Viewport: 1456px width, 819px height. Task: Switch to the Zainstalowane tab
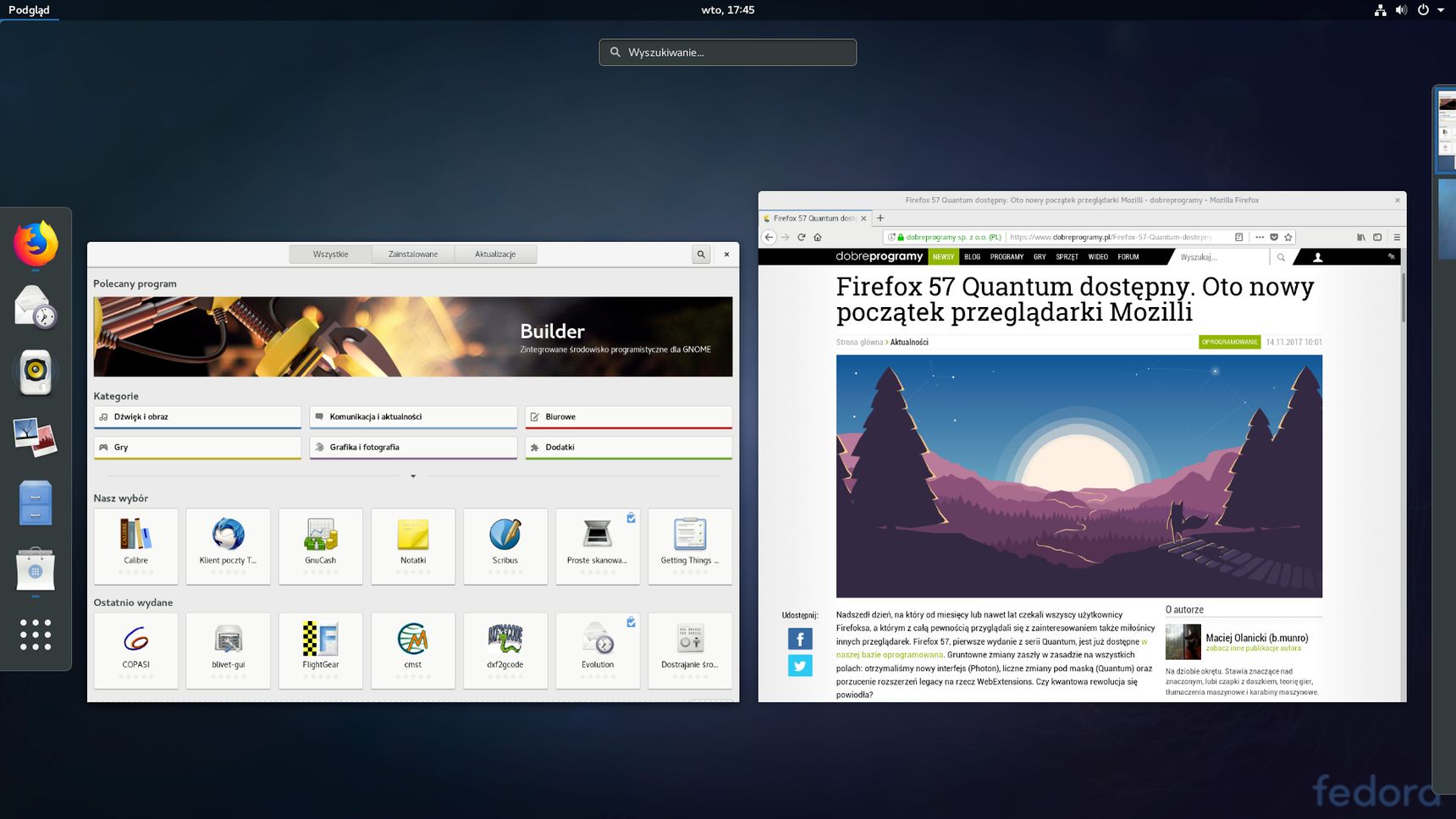point(413,254)
